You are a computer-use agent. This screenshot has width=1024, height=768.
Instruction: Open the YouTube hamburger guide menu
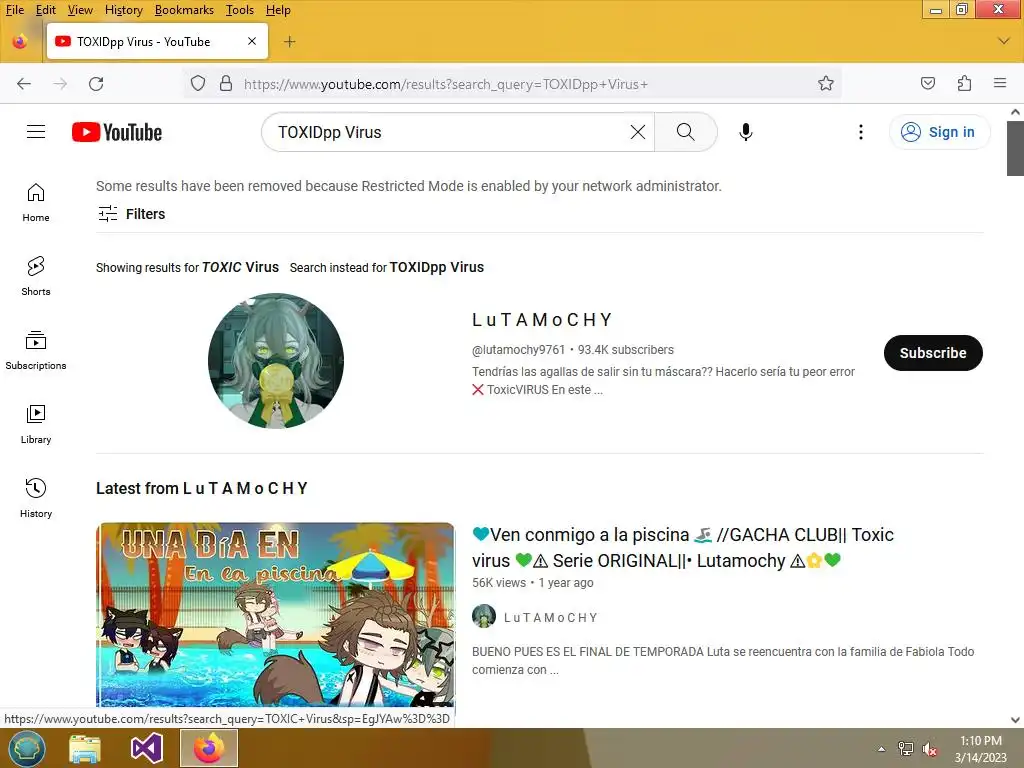[x=36, y=132]
